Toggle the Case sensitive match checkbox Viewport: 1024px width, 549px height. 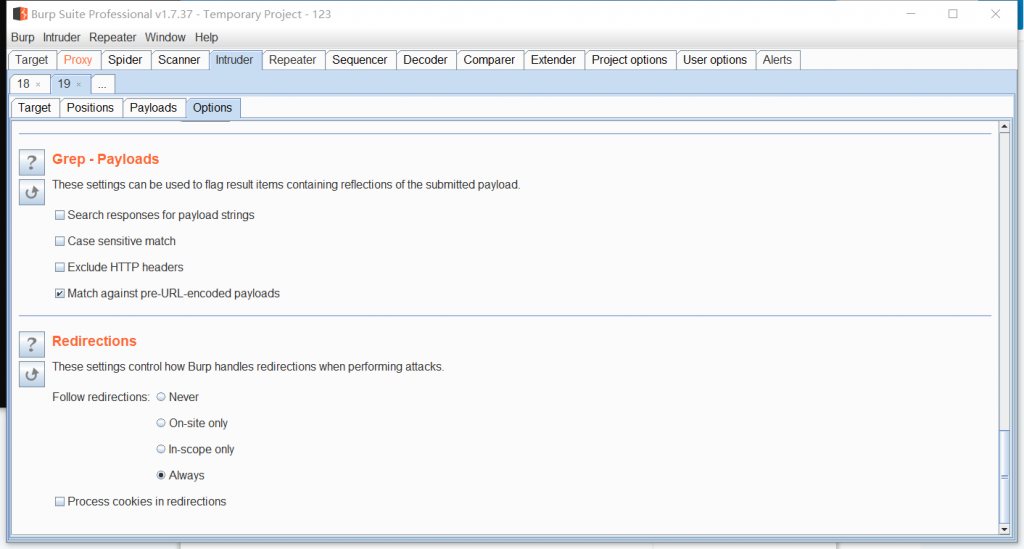tap(60, 241)
